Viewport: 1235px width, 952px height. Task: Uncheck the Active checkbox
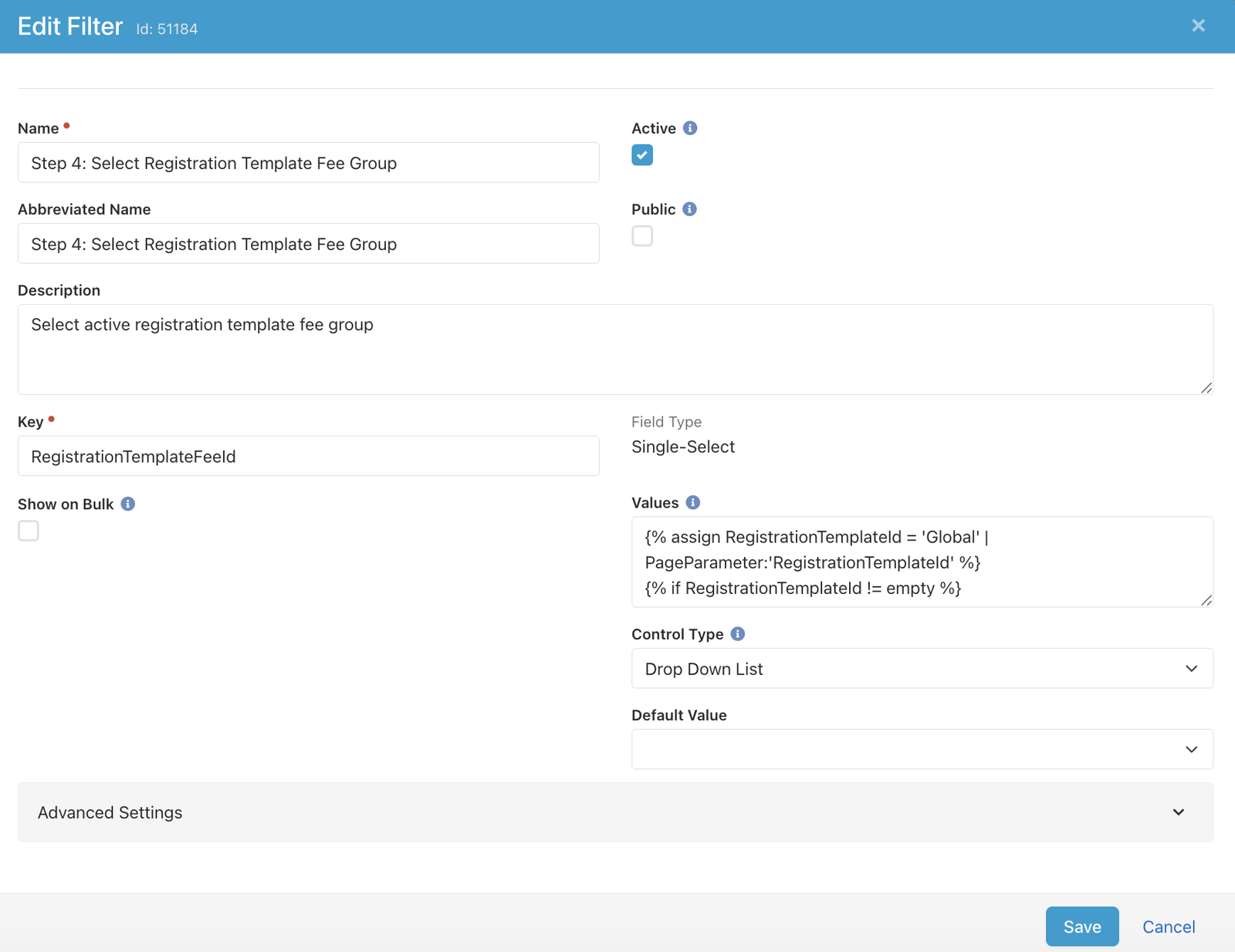click(x=641, y=155)
